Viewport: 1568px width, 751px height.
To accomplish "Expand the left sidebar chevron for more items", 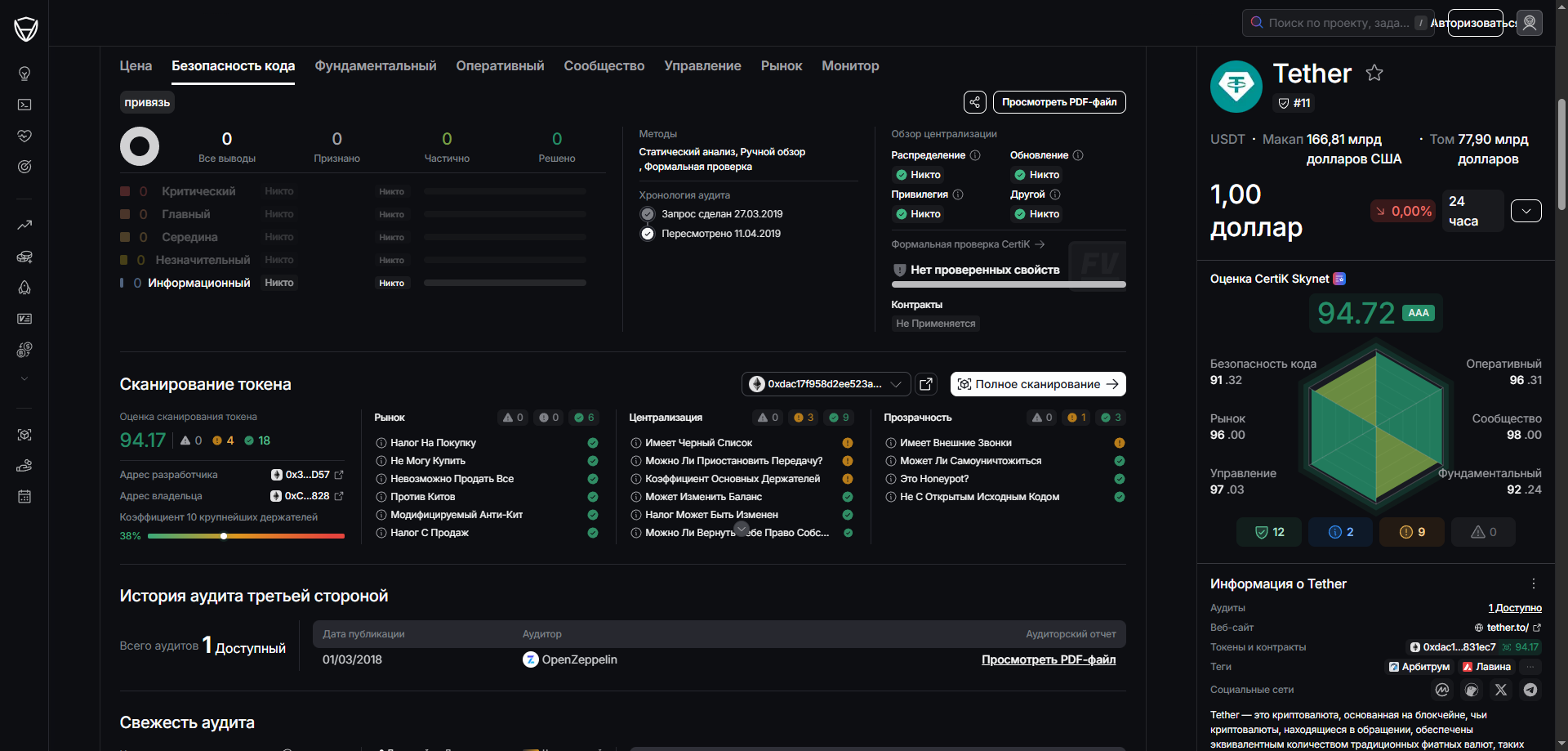I will 24,379.
